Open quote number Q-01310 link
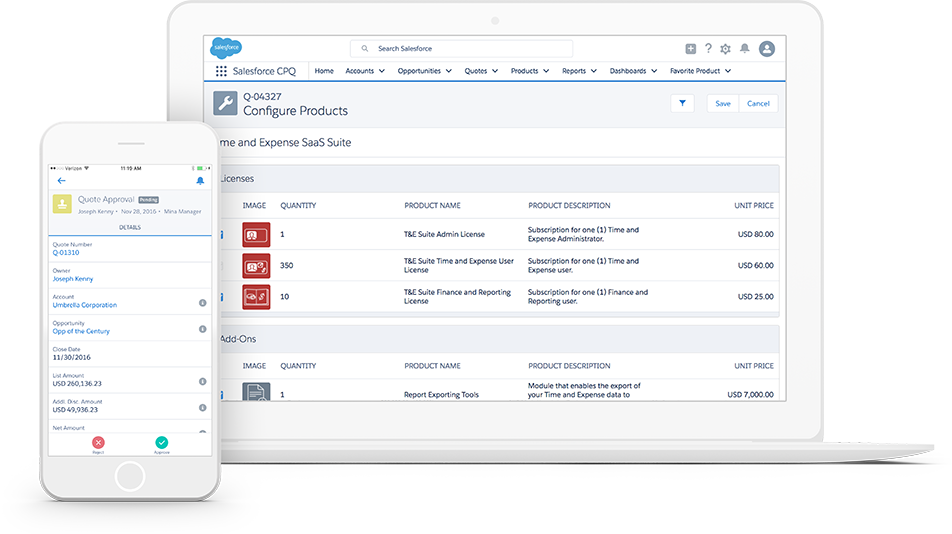 pyautogui.click(x=65, y=253)
